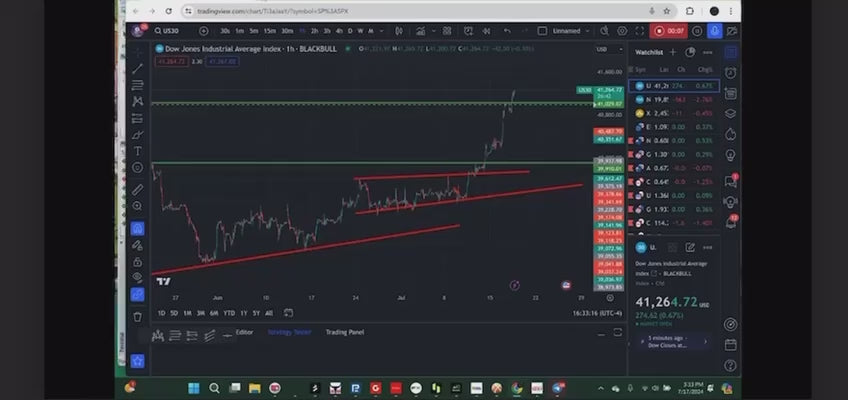This screenshot has height=400, width=848.
Task: Choose the 2h timeframe
Action: click(x=314, y=31)
